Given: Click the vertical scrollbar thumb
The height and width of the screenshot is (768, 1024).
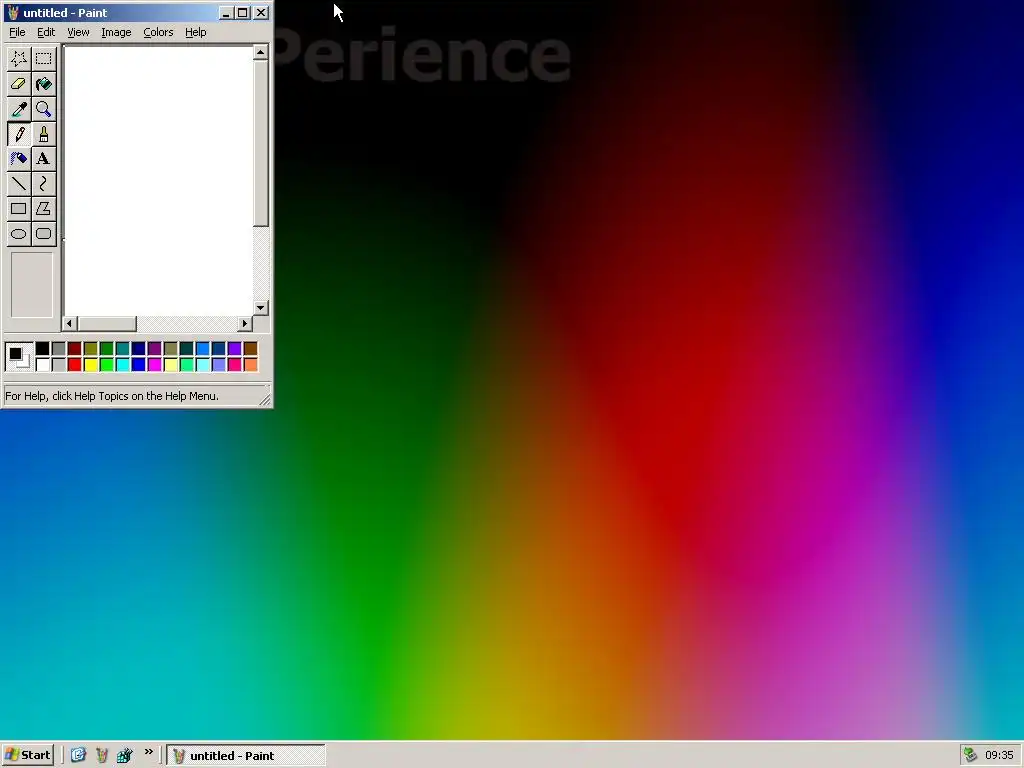Looking at the screenshot, I should click(261, 144).
